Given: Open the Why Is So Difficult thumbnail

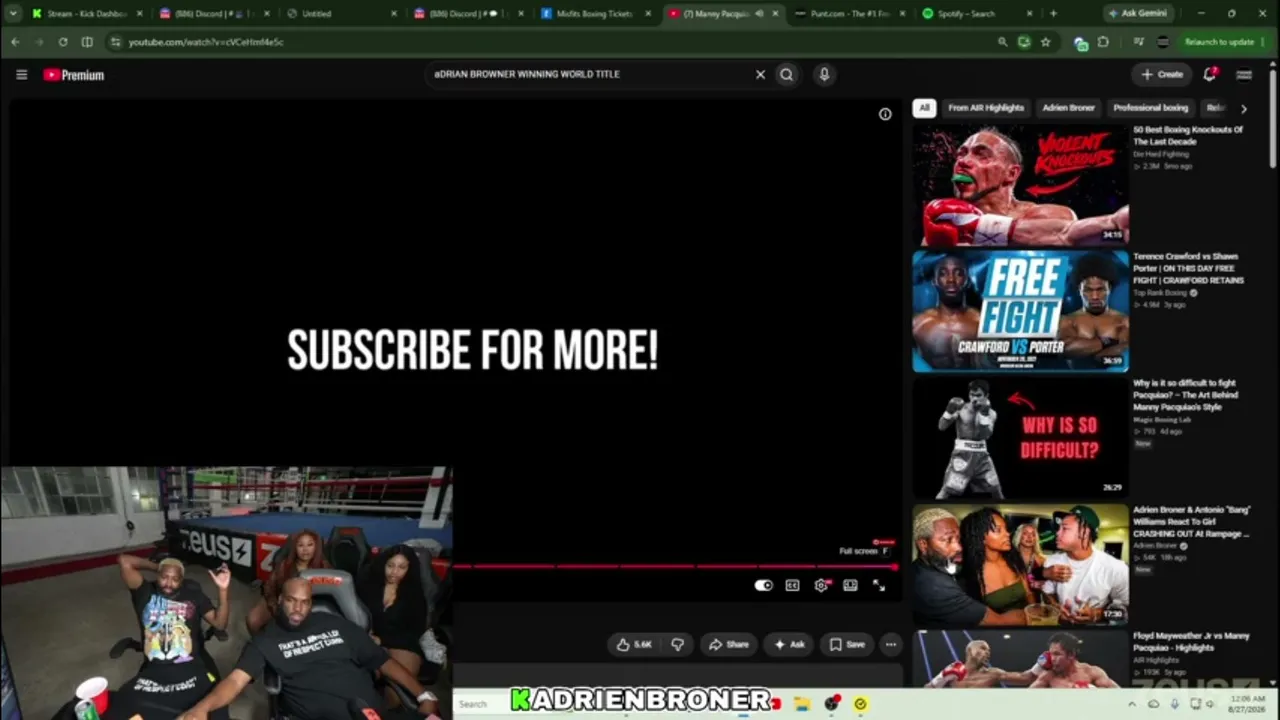Looking at the screenshot, I should [x=1020, y=437].
